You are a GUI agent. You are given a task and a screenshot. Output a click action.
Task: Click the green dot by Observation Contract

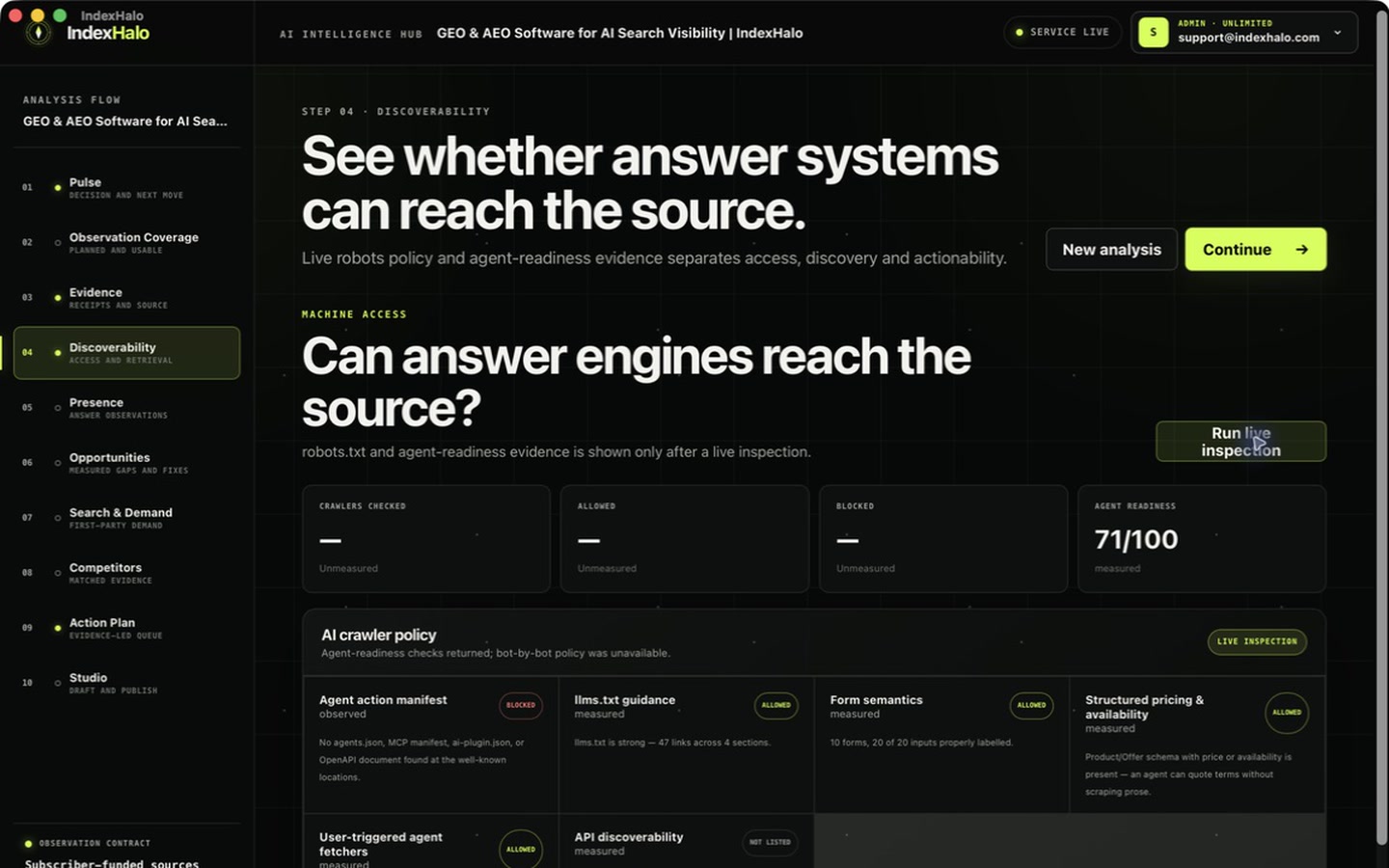point(28,843)
